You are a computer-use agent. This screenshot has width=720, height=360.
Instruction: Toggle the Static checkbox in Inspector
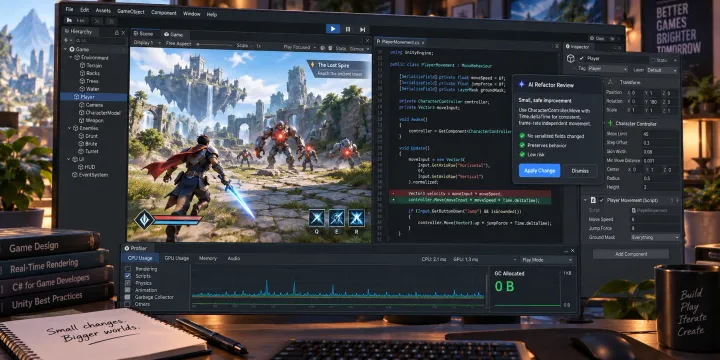(653, 60)
